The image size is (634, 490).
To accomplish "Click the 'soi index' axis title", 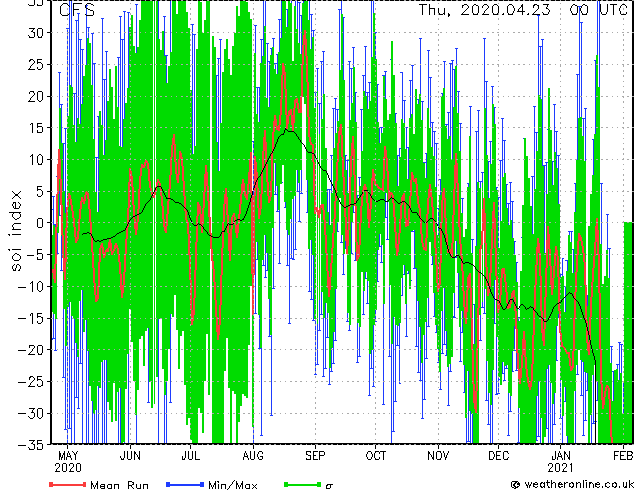I will [x=16, y=230].
